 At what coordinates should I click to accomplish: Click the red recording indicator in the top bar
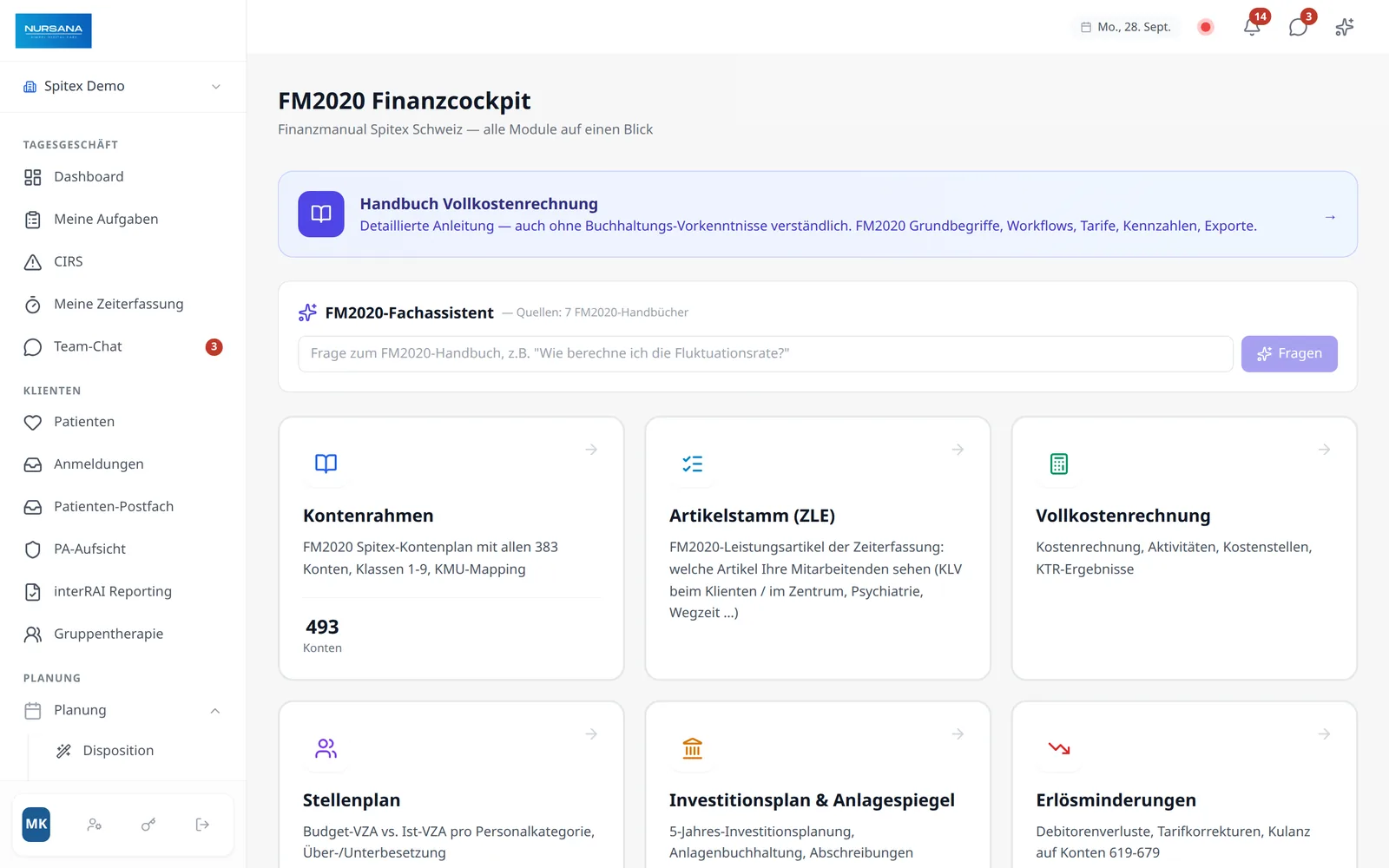1205,27
